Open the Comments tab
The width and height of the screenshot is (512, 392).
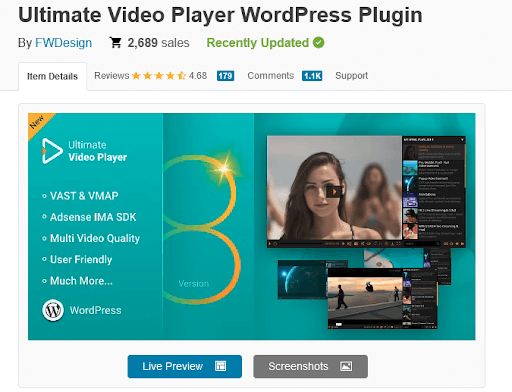pos(271,76)
